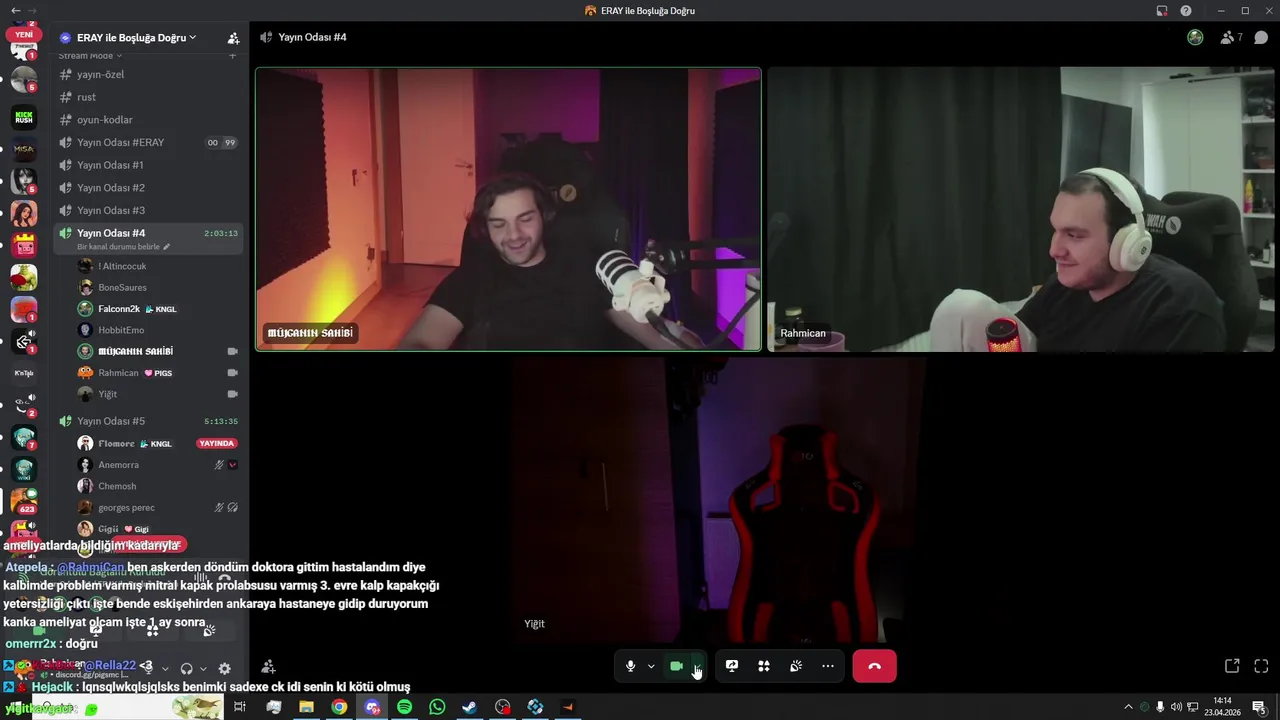The width and height of the screenshot is (1280, 720).
Task: Open the voice channel chat bubble icon
Action: 1261,38
